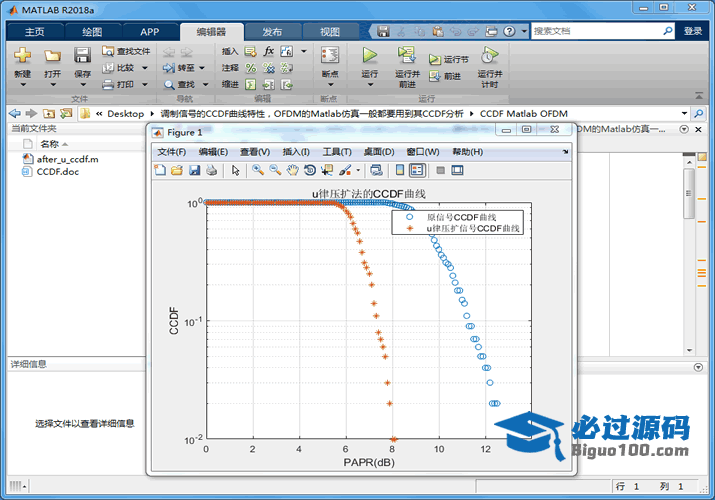This screenshot has height=500, width=715.
Task: Toggle the edit plot arrow tool
Action: (x=235, y=170)
